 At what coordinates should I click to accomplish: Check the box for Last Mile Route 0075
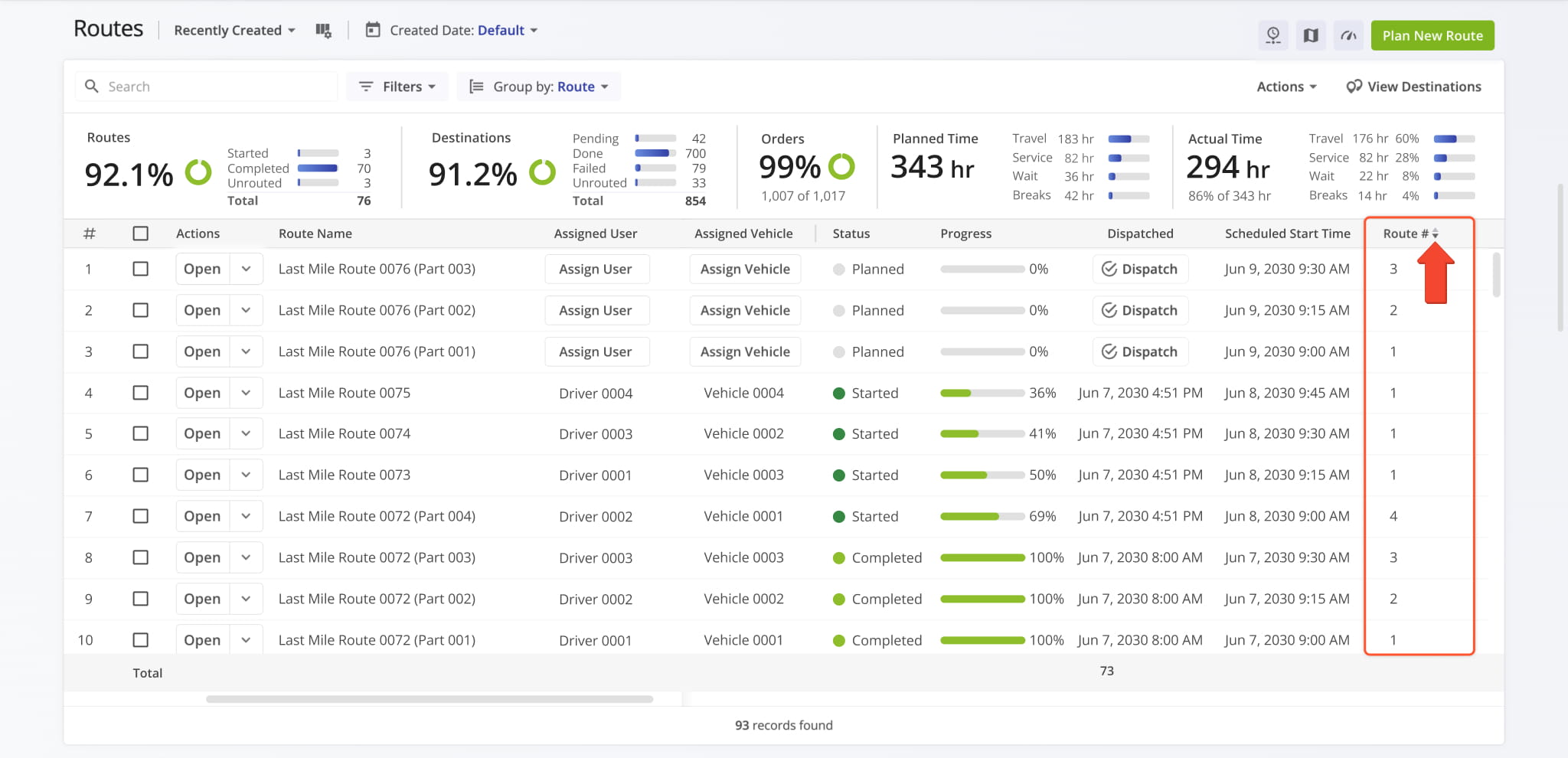pos(140,393)
